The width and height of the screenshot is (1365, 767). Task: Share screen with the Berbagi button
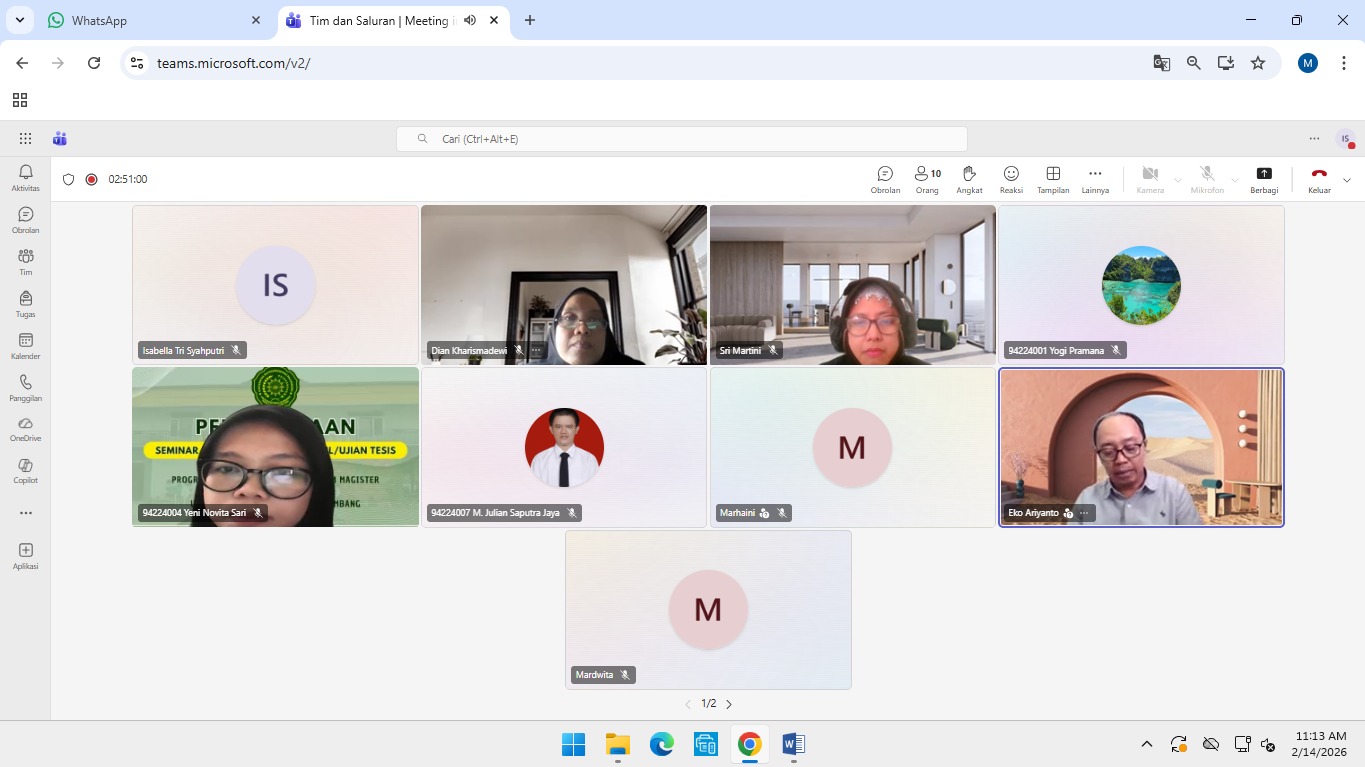1264,179
